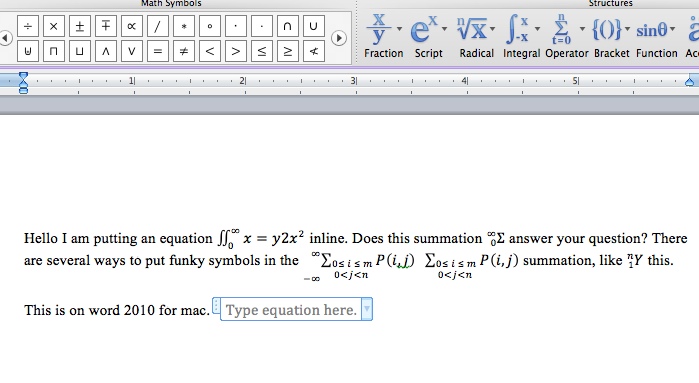This screenshot has width=699, height=383.
Task: Insert the proportional-to symbol
Action: click(132, 26)
